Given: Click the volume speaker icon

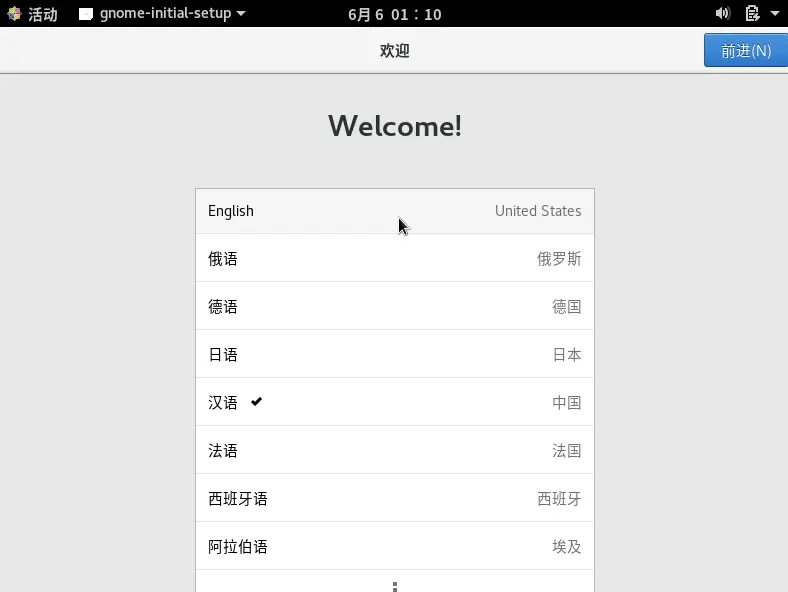Looking at the screenshot, I should pos(723,14).
